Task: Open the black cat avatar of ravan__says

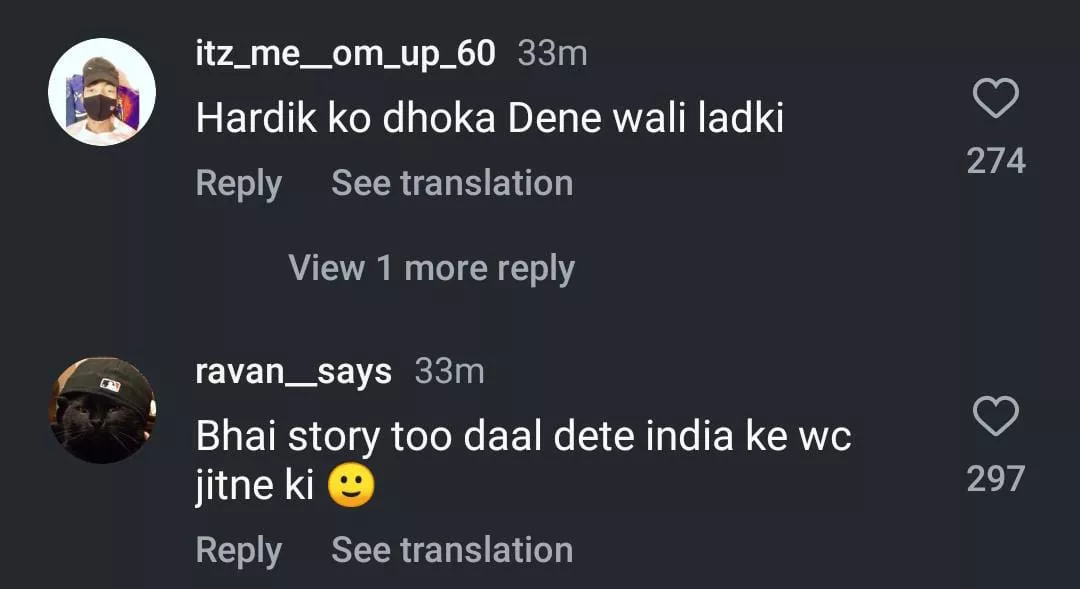Action: click(102, 410)
